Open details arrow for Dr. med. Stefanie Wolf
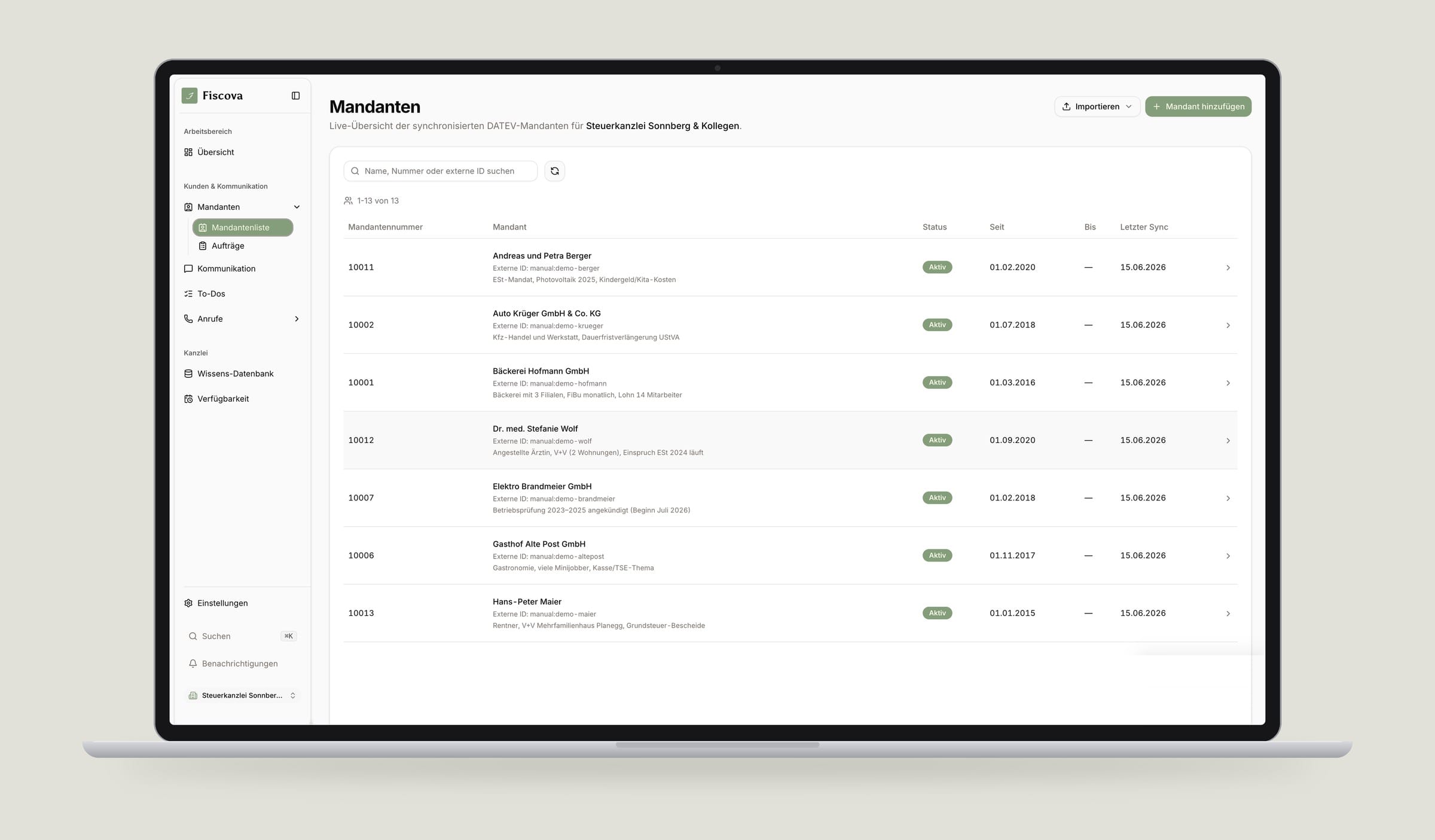Screen dimensions: 1435x840 click(1228, 441)
